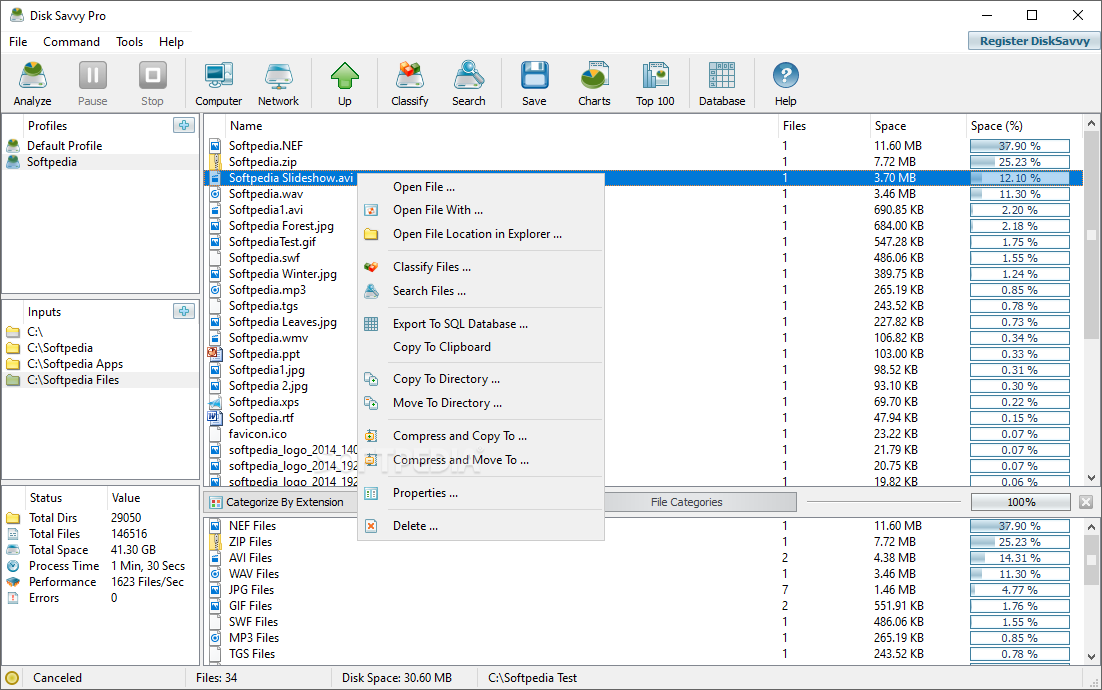Select the JPG Files category row

pos(643,590)
